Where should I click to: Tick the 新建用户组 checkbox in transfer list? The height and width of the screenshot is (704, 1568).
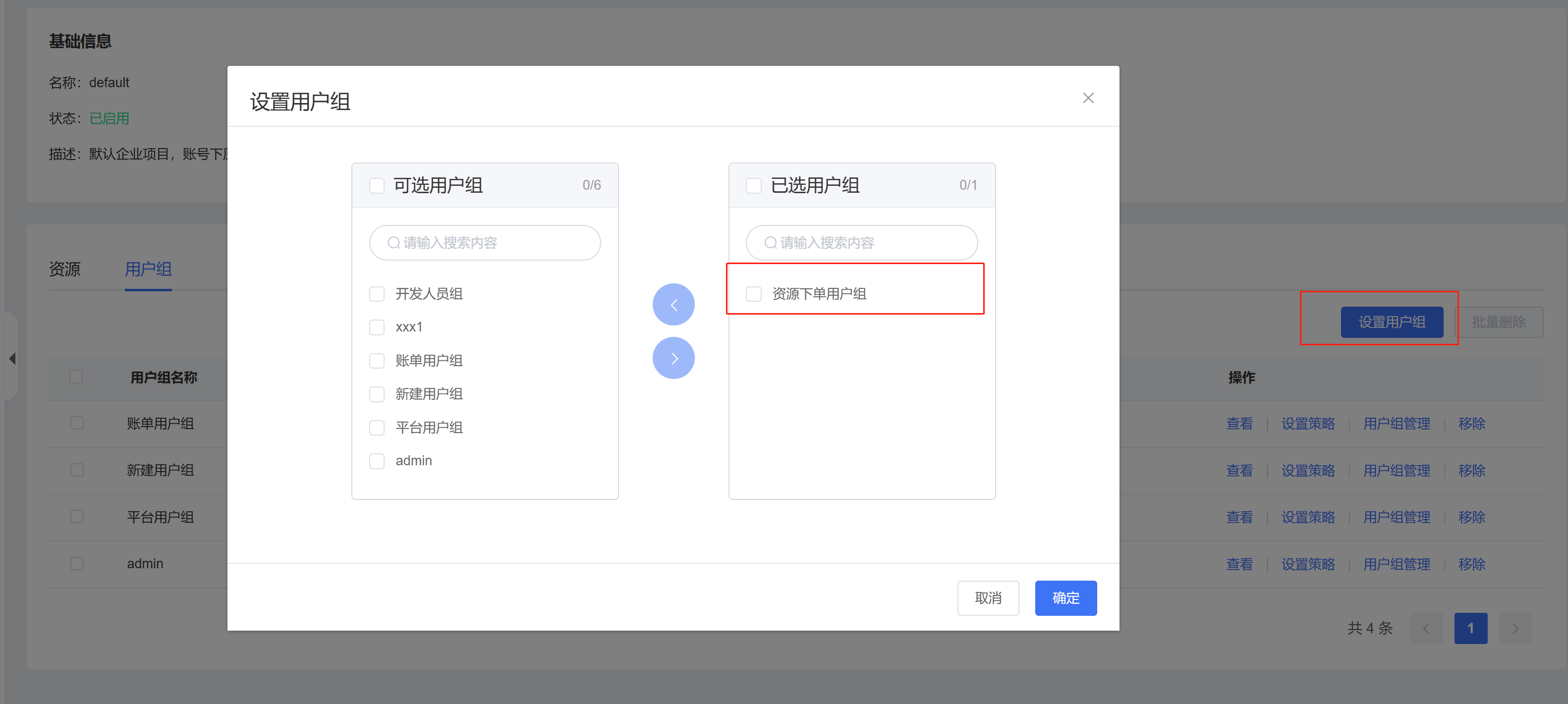click(377, 394)
